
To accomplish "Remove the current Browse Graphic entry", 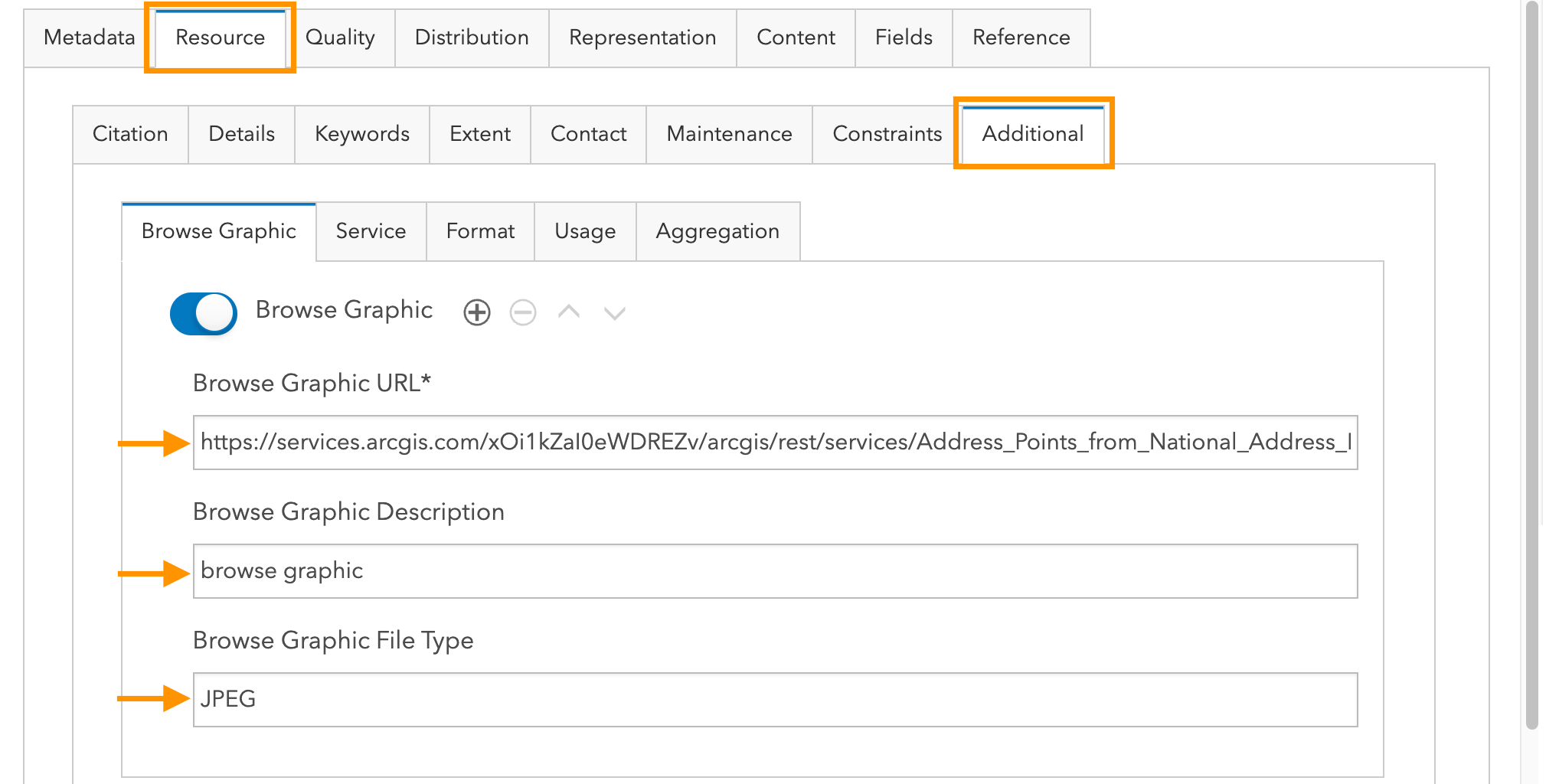I will [x=522, y=312].
